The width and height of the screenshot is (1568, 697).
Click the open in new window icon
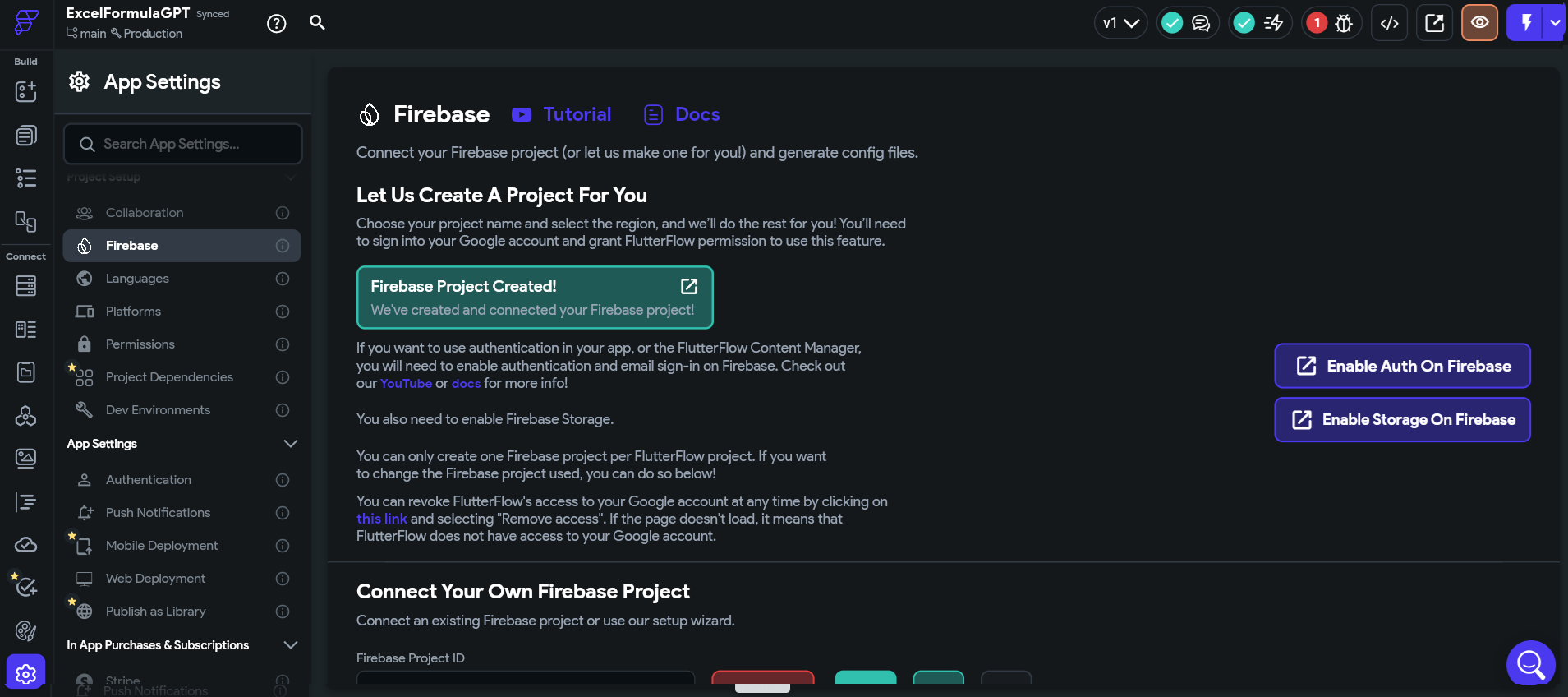pos(1434,23)
